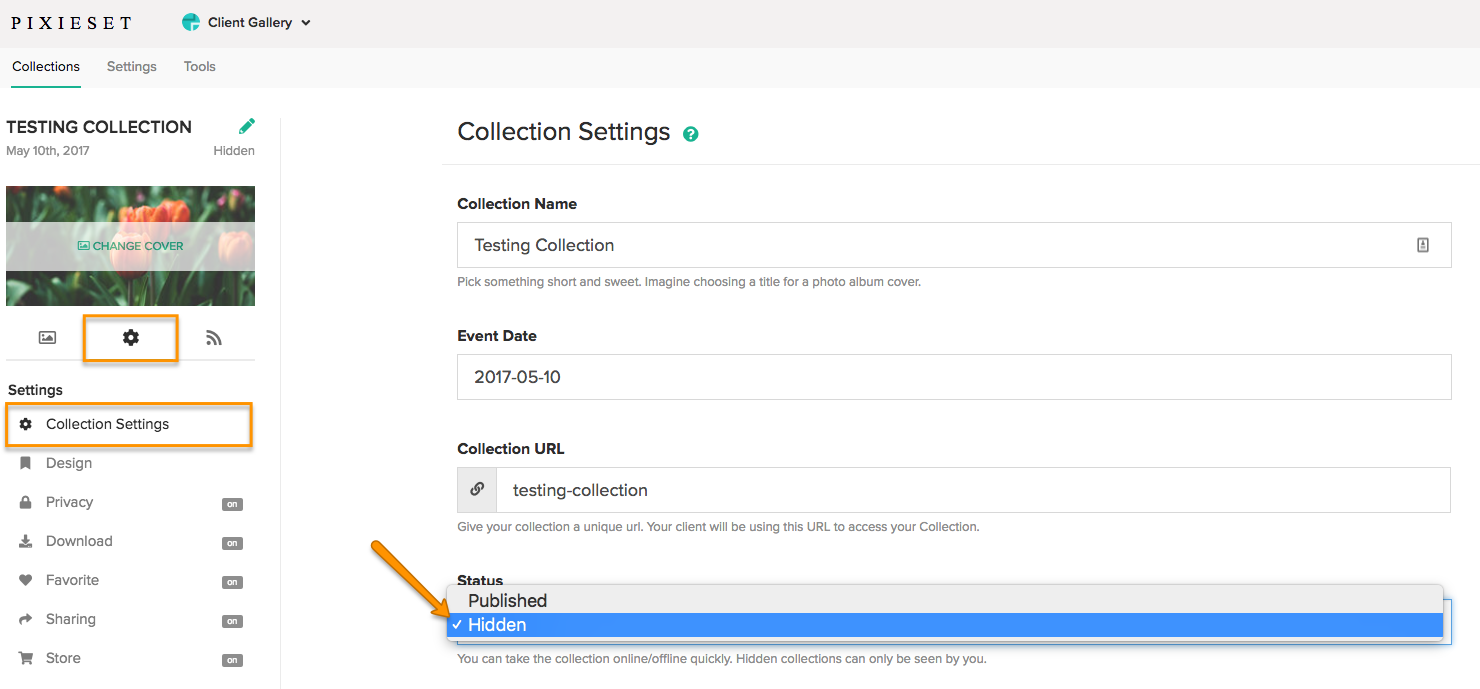Select the photos icon tab under the cover
1480x689 pixels.
(x=47, y=338)
